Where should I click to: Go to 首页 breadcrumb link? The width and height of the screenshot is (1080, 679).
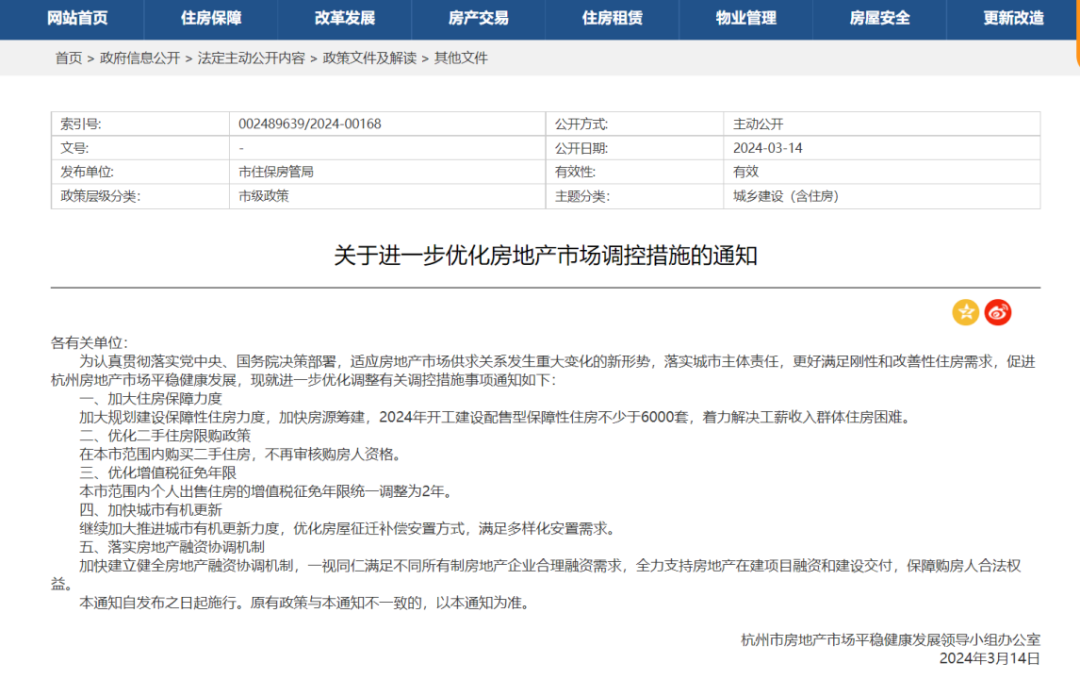pyautogui.click(x=68, y=58)
